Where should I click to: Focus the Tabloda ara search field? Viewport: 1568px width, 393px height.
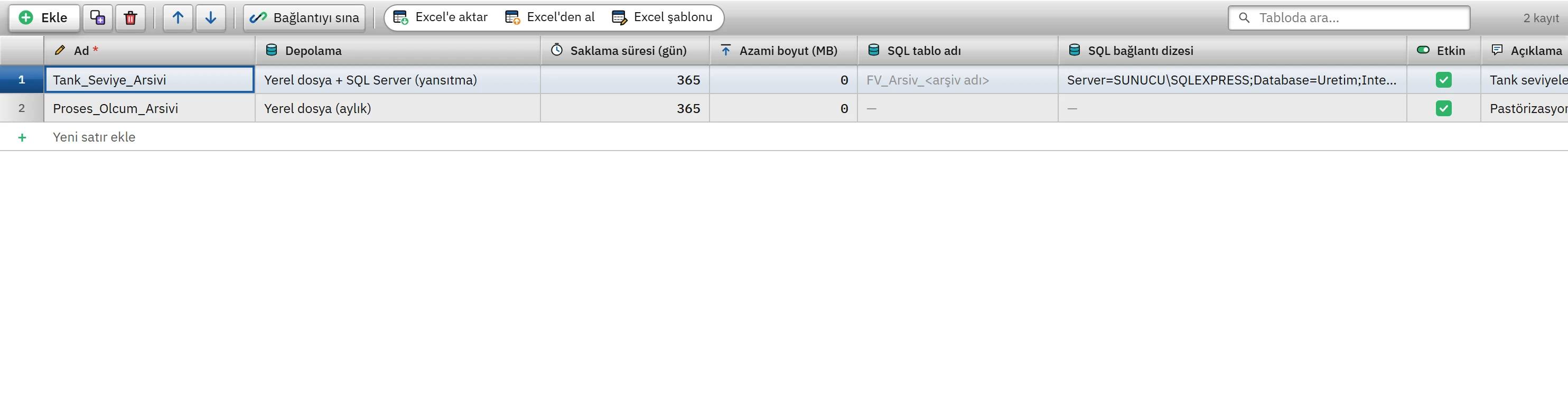point(1349,17)
